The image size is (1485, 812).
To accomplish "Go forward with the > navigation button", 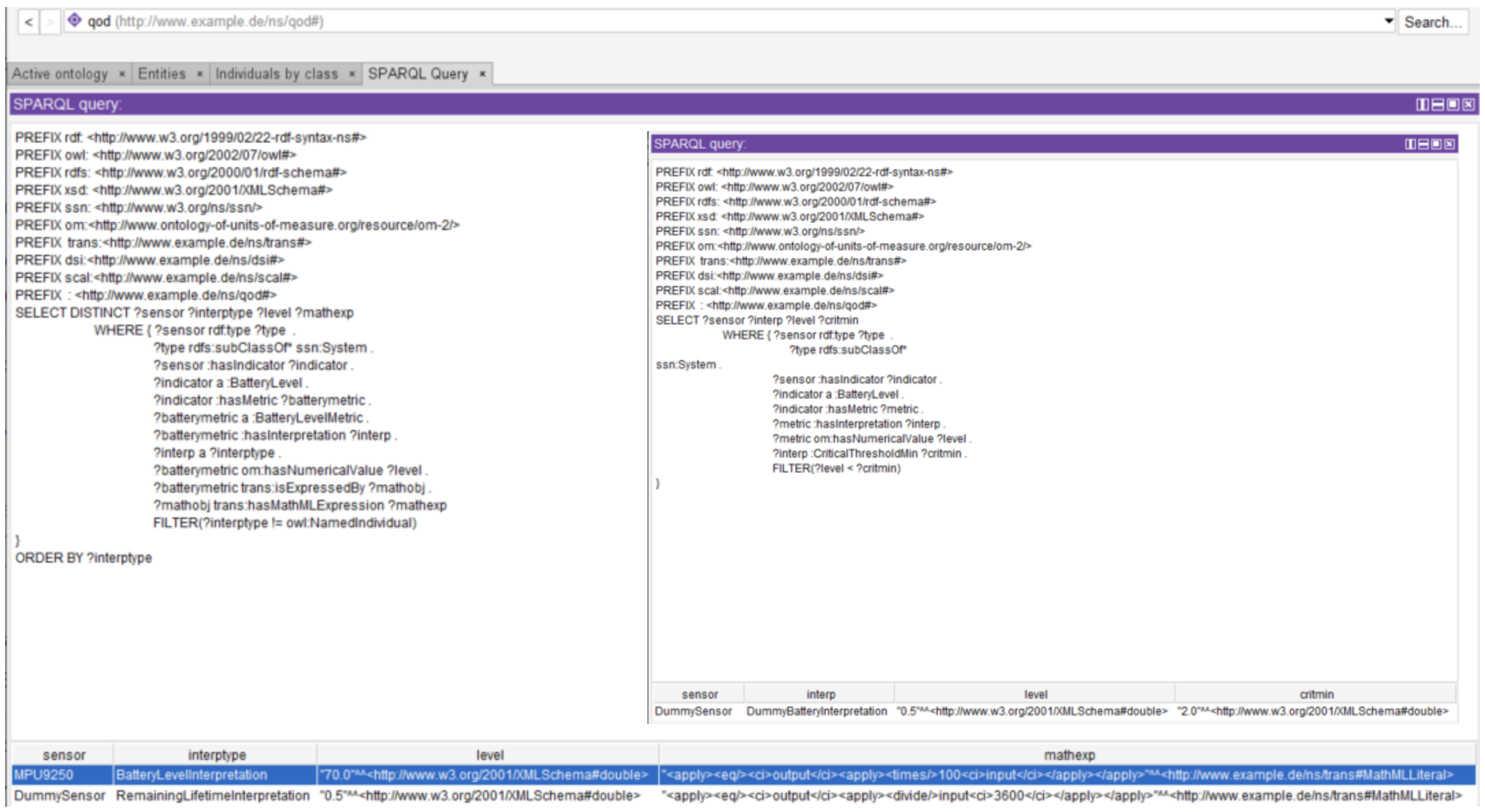I will pos(50,22).
